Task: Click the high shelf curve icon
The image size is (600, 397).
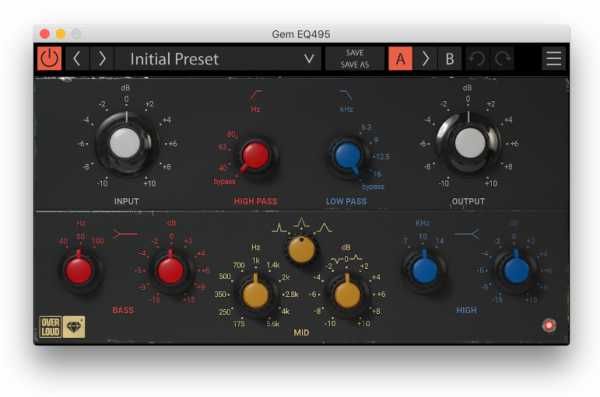Action: click(466, 233)
